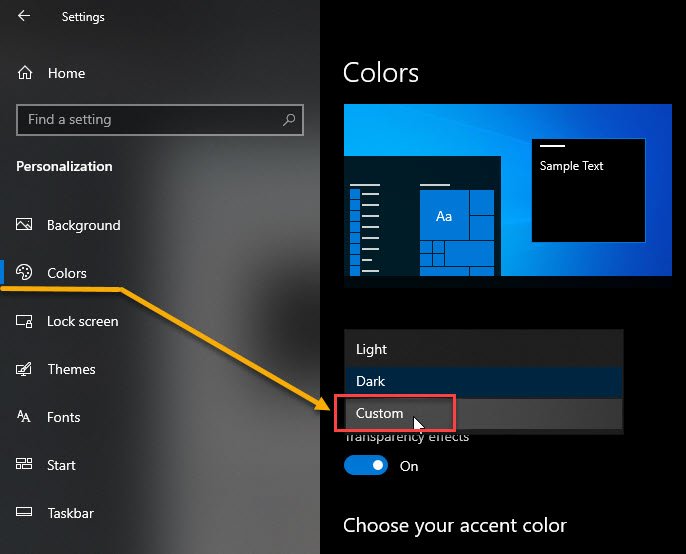Click the search magnifier icon
Image resolution: width=686 pixels, height=554 pixels.
pos(289,119)
